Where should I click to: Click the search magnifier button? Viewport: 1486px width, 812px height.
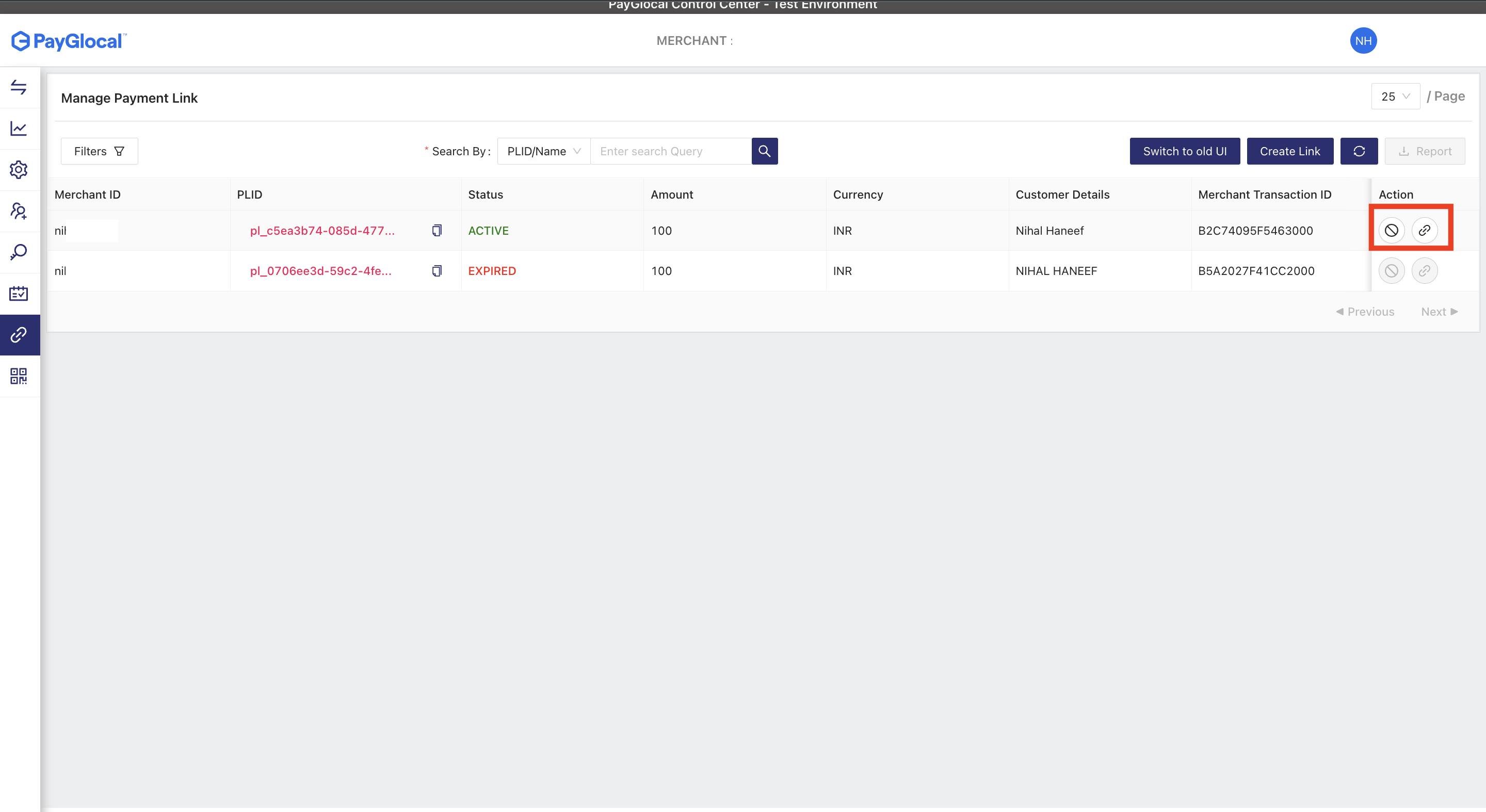tap(764, 151)
